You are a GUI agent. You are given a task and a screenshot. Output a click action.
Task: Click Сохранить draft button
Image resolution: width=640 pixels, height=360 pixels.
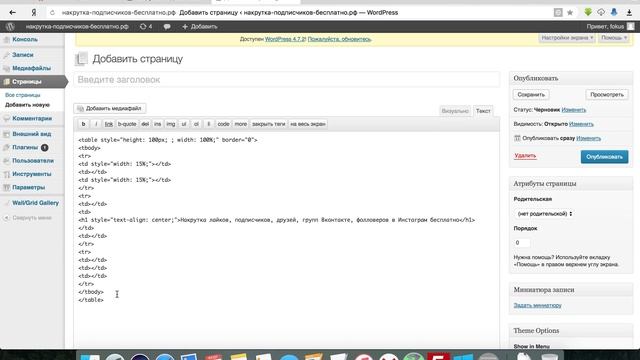pos(531,95)
